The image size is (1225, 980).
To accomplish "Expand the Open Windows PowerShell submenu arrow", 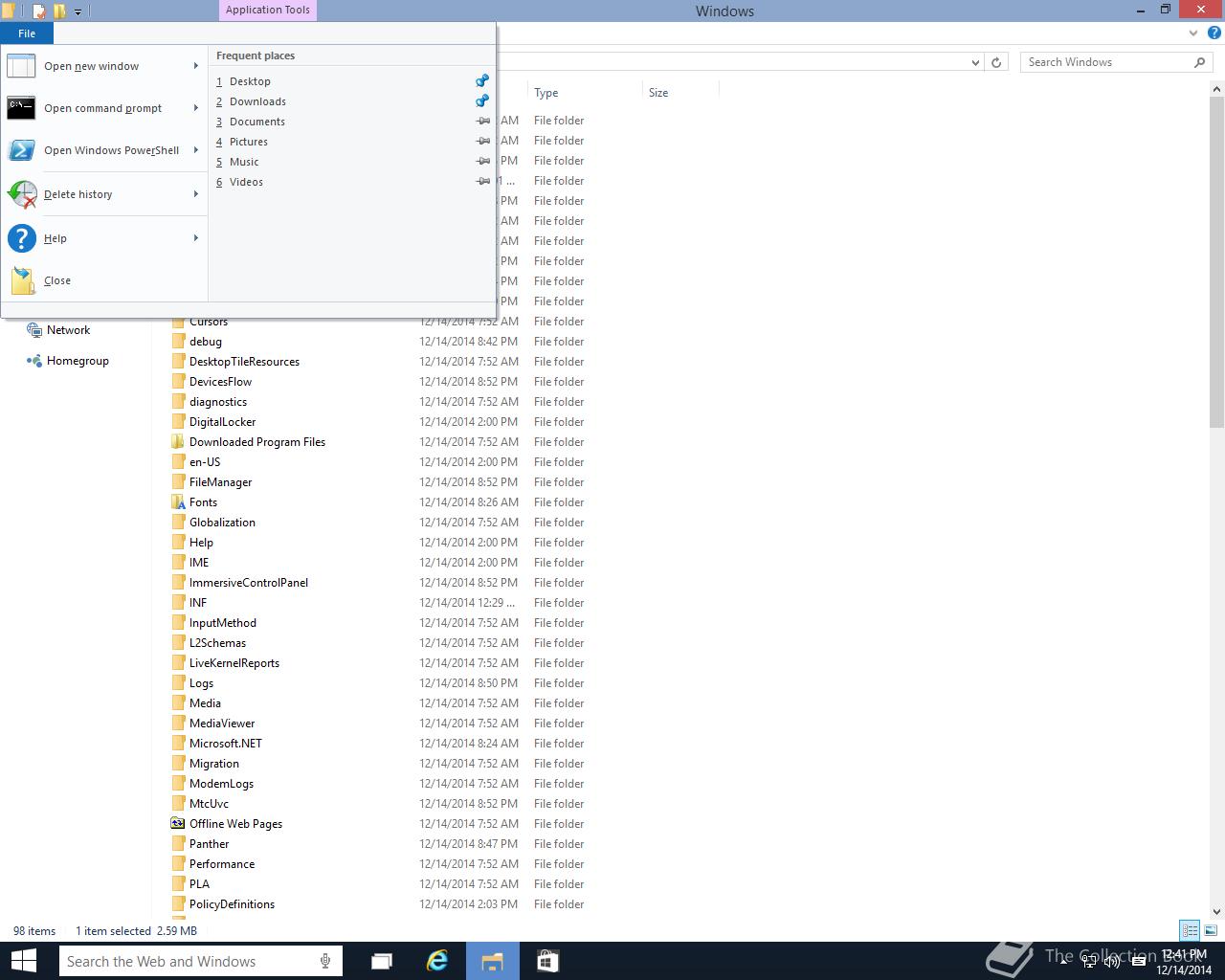I will point(196,150).
